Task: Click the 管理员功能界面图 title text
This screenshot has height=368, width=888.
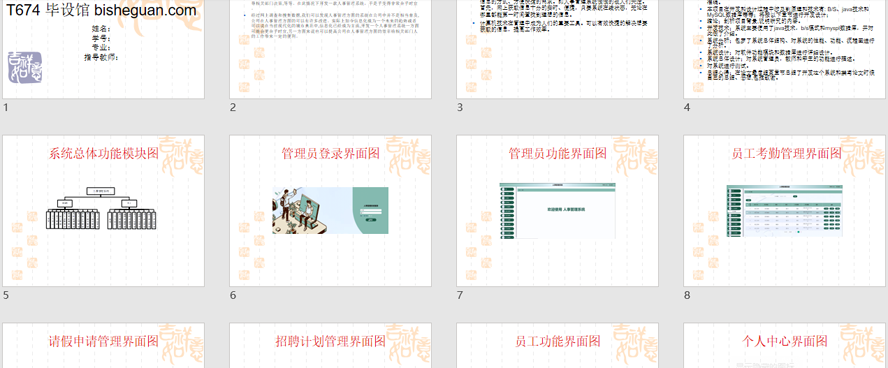Action: point(558,153)
